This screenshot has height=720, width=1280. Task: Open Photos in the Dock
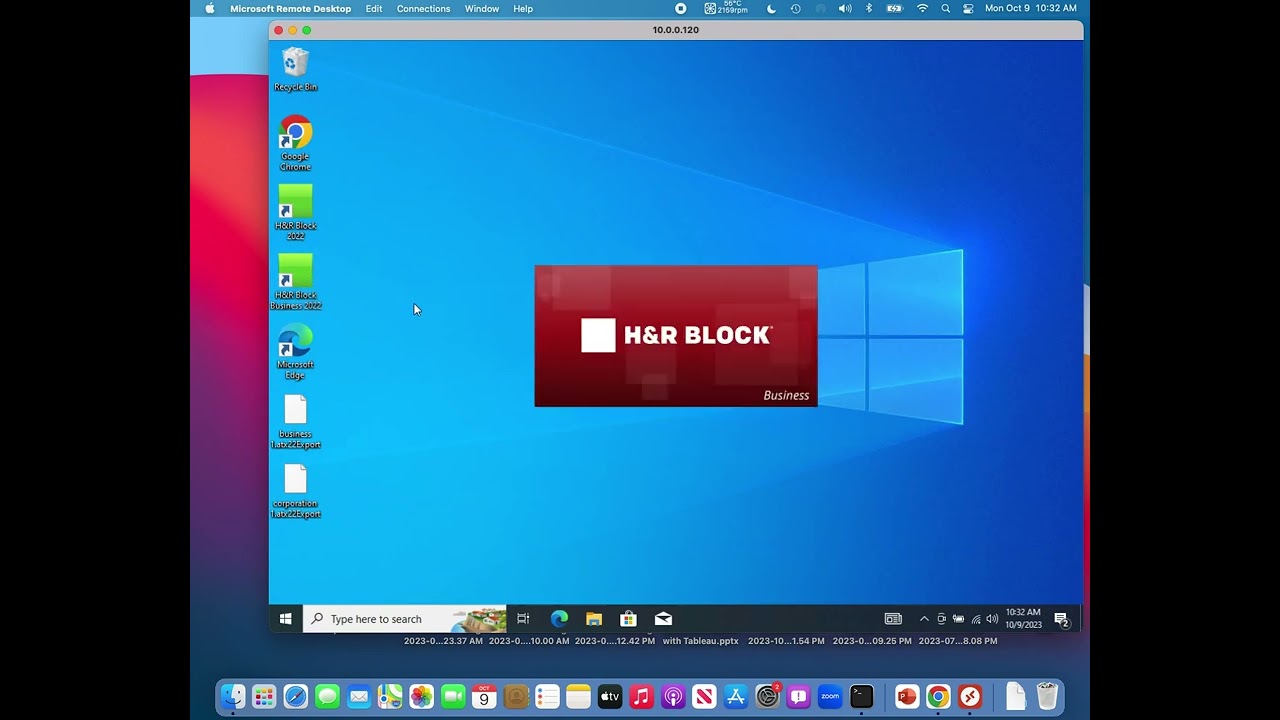(x=422, y=696)
